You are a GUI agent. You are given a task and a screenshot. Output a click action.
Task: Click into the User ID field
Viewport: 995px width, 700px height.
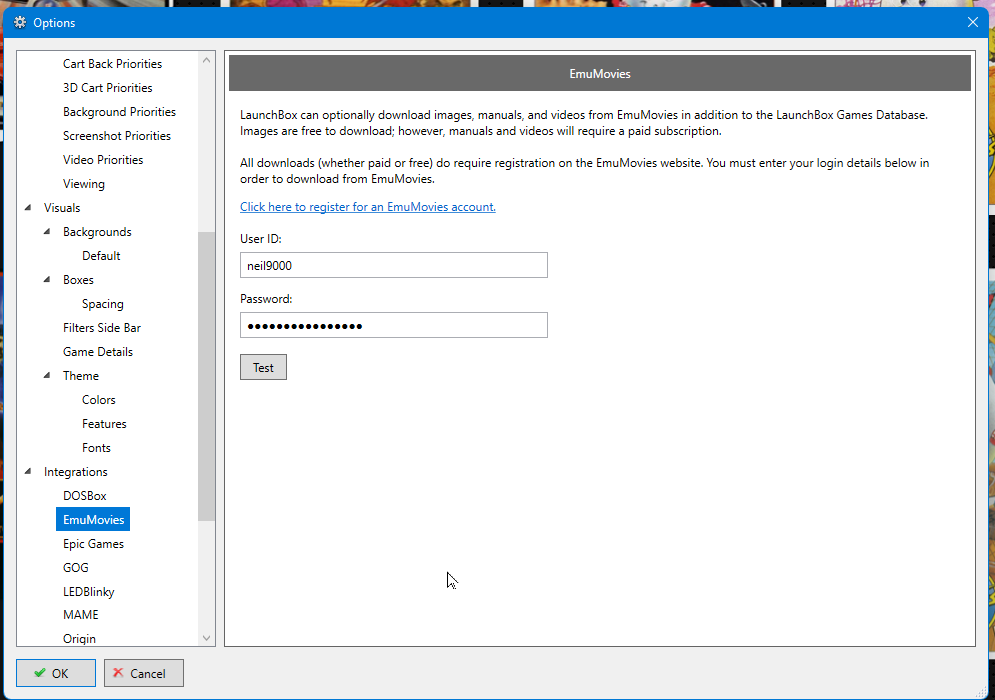click(x=393, y=265)
